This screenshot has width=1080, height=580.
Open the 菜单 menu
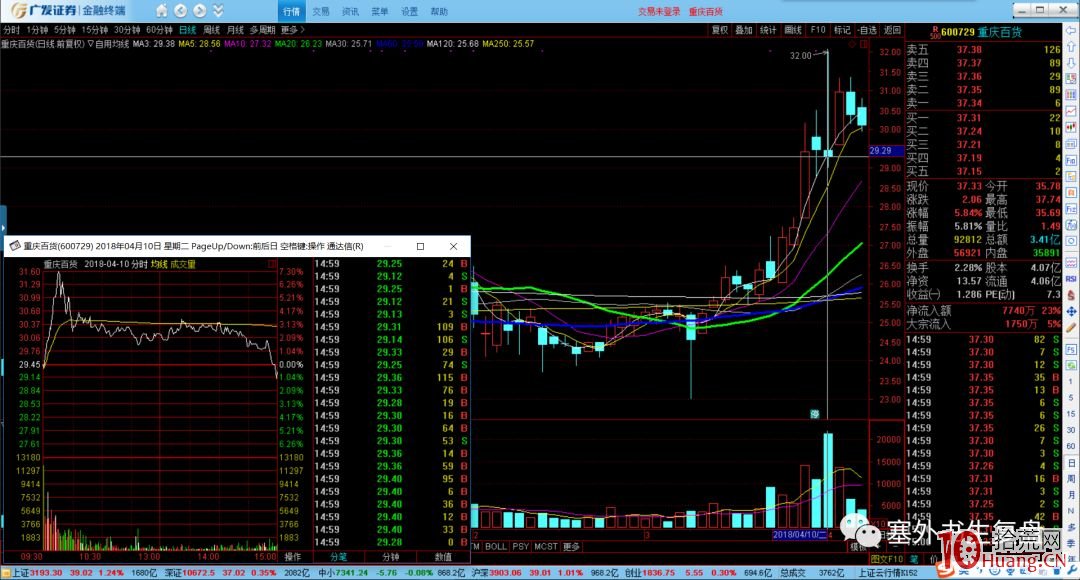(380, 12)
